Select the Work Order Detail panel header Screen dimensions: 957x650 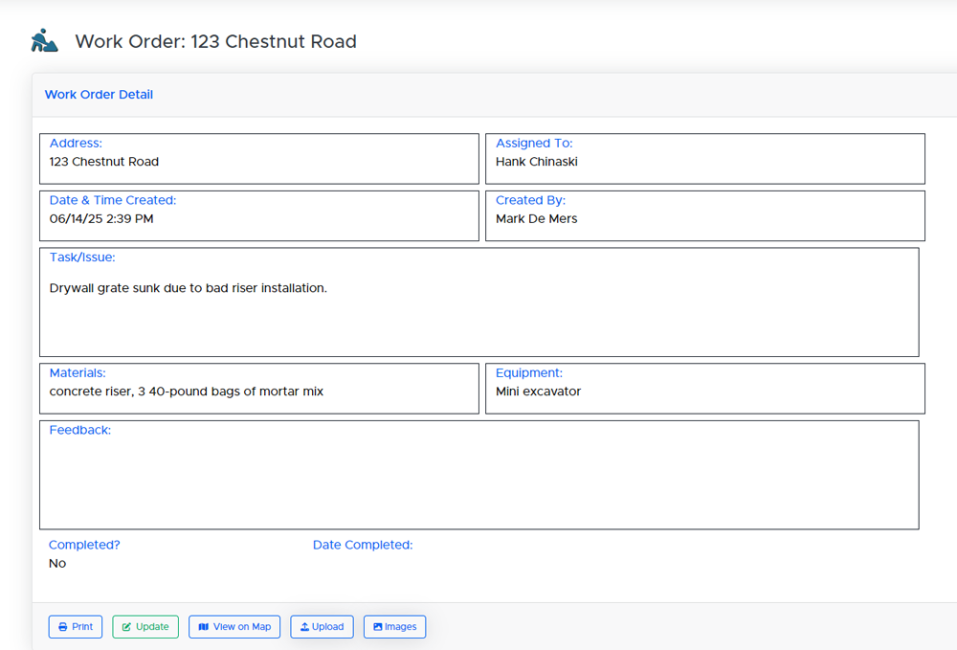tap(99, 95)
